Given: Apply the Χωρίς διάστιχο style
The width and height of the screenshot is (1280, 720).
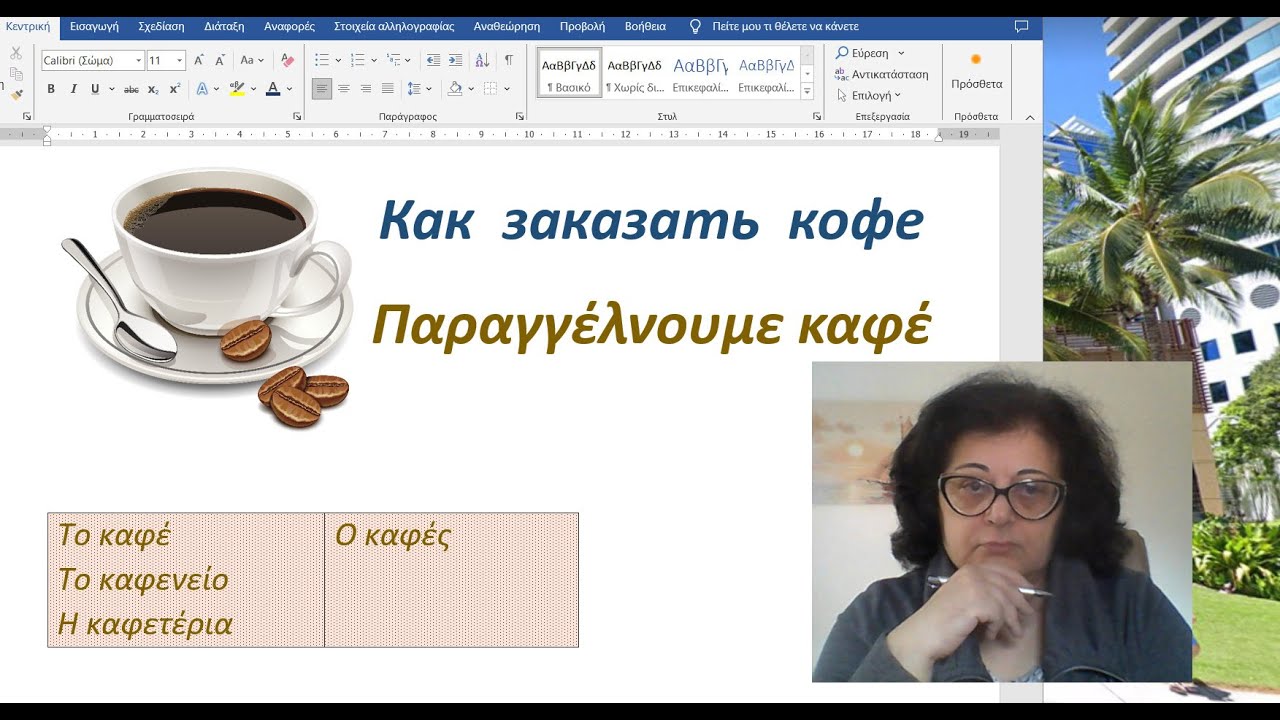Looking at the screenshot, I should [635, 73].
